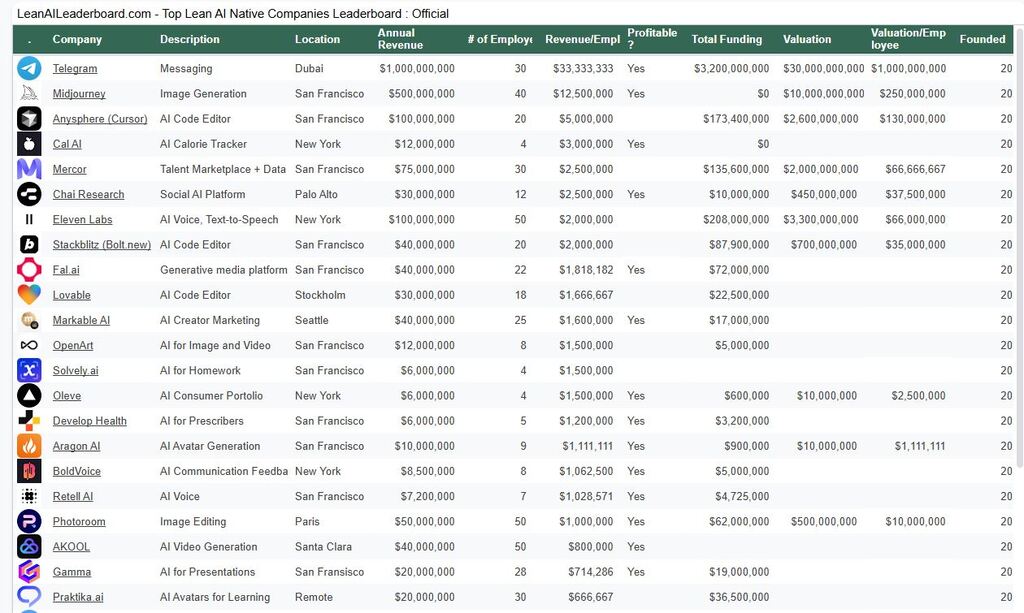Open the Midjourney company link
This screenshot has width=1024, height=613.
click(79, 93)
